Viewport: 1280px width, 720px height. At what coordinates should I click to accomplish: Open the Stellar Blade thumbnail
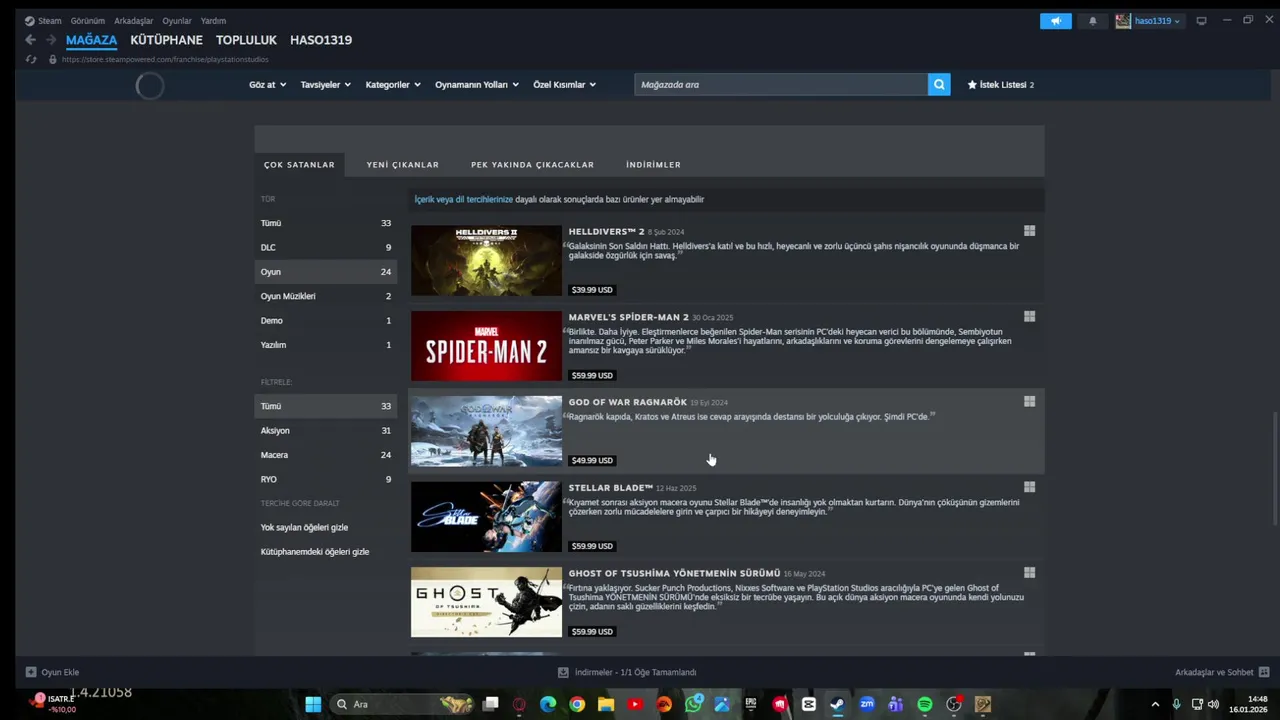click(486, 517)
